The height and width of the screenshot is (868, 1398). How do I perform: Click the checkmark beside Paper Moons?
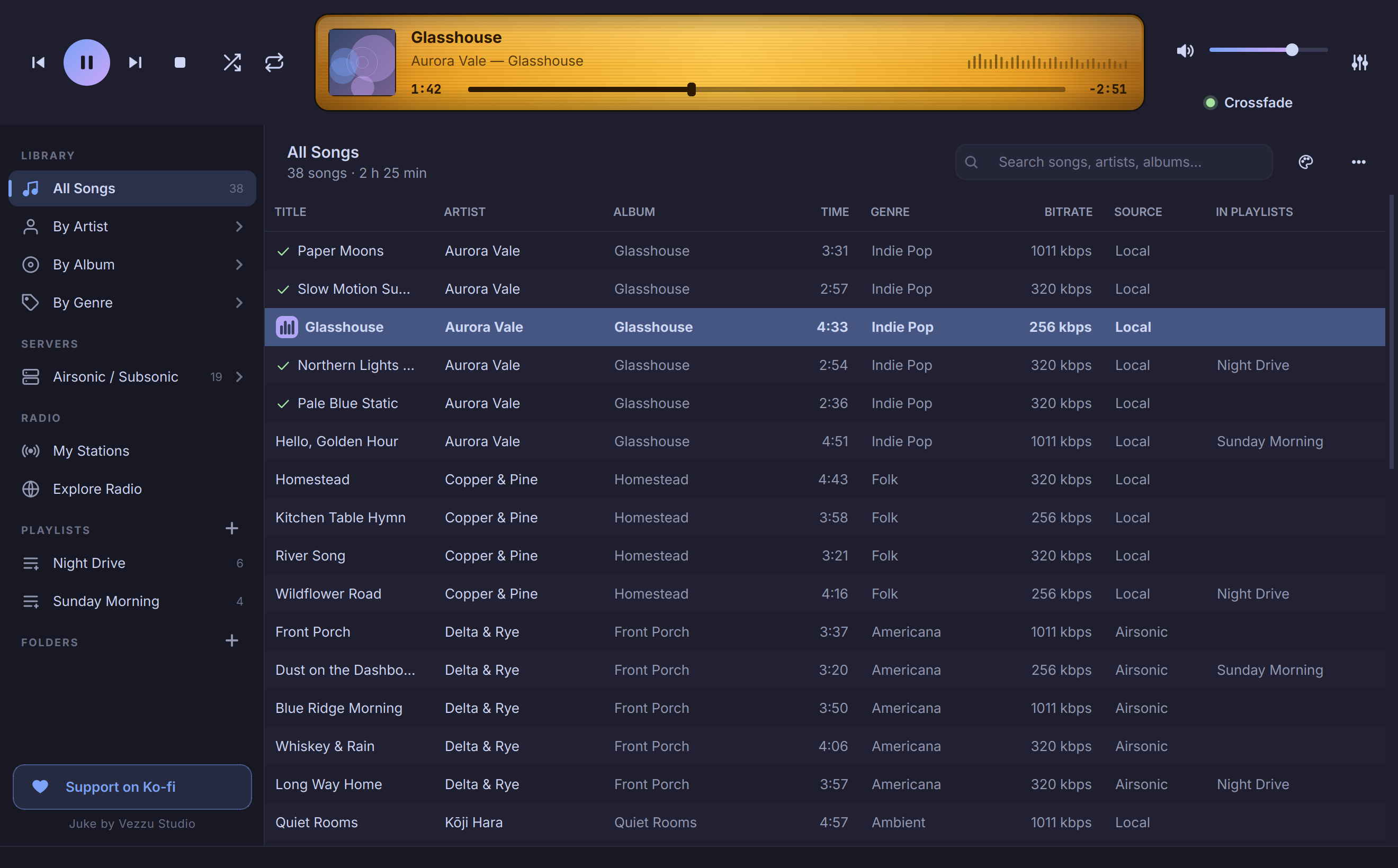coord(283,251)
